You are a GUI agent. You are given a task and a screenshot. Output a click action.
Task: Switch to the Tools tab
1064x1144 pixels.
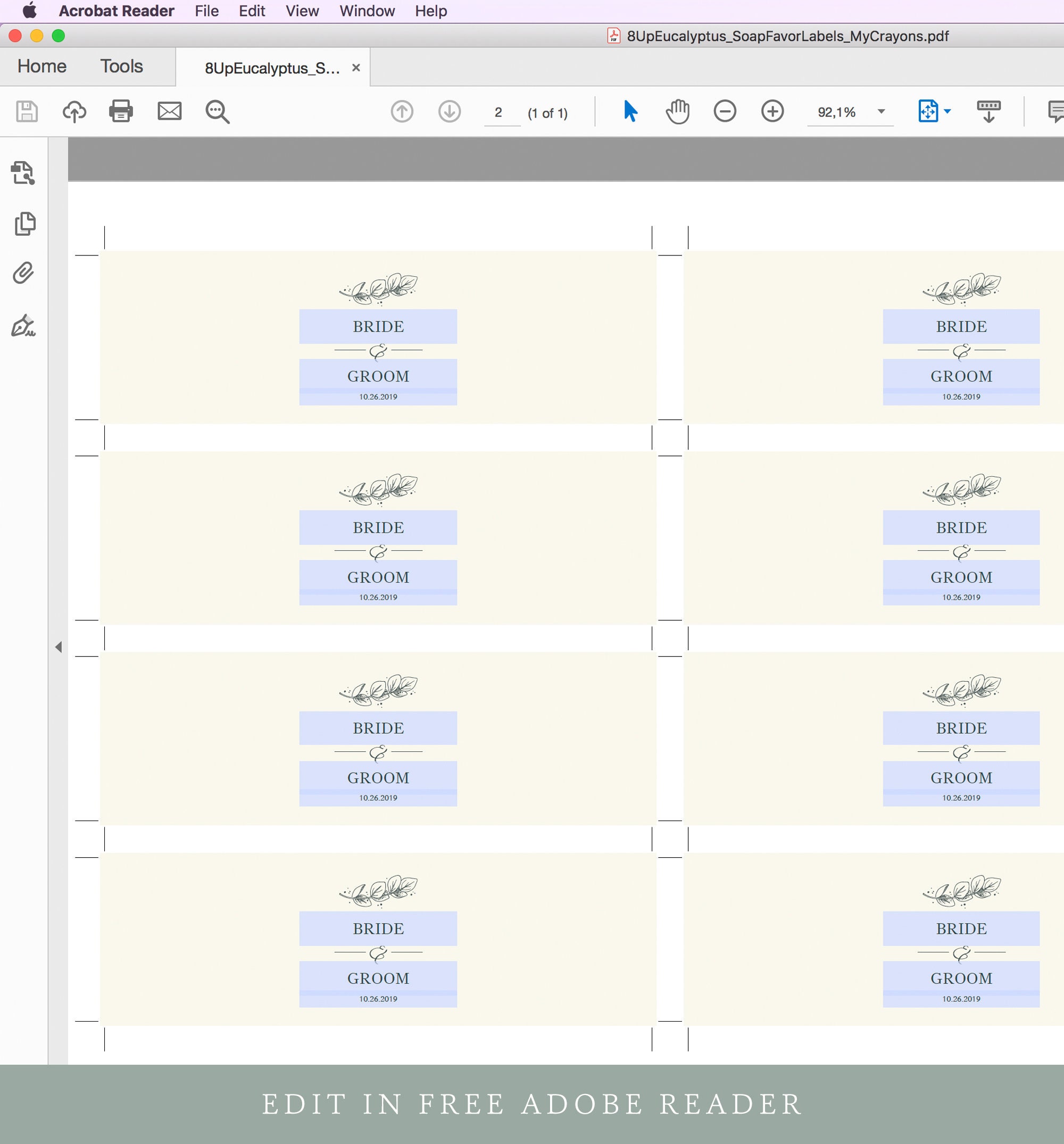[x=121, y=66]
